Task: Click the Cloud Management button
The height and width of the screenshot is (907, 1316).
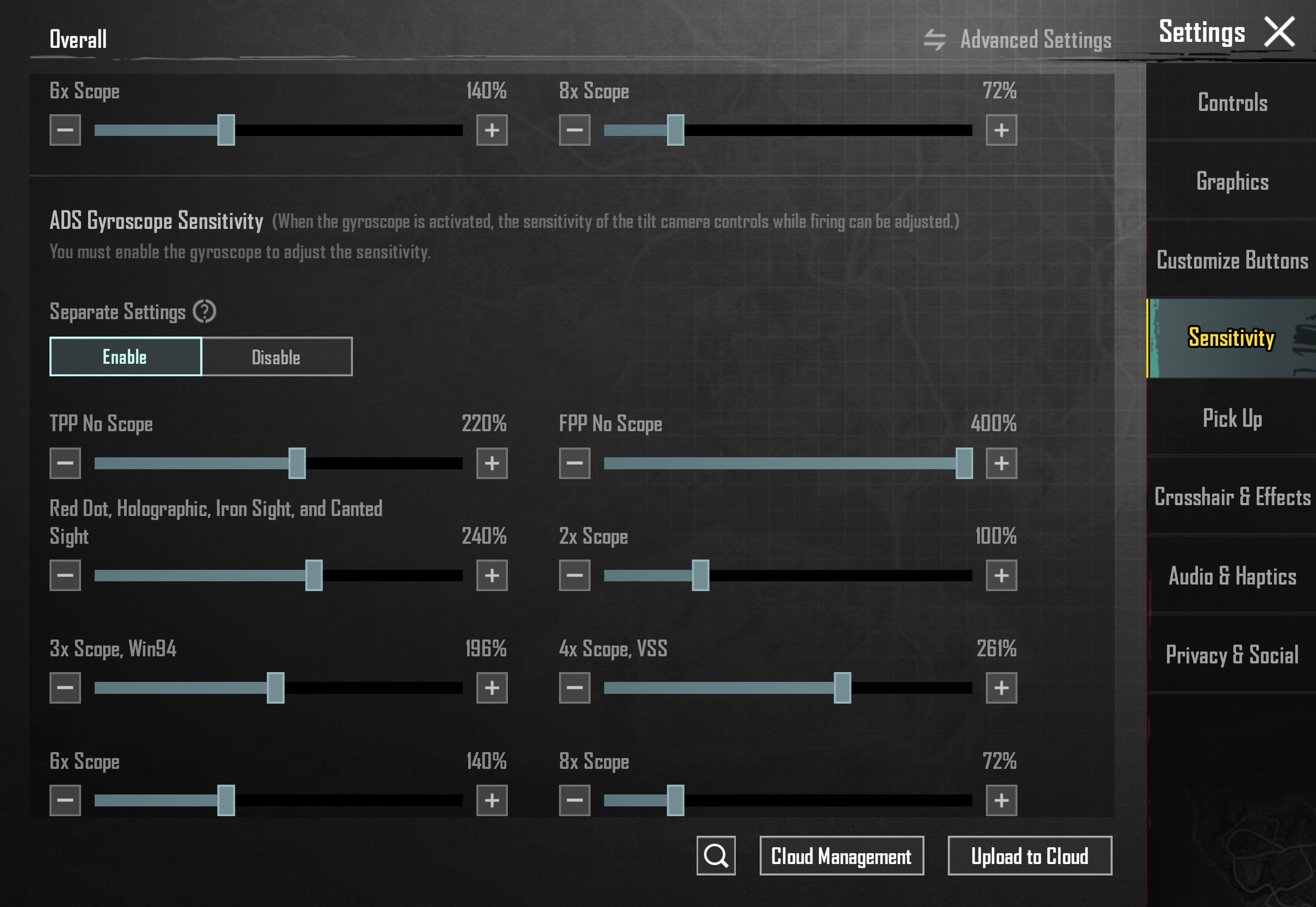Action: pos(841,856)
